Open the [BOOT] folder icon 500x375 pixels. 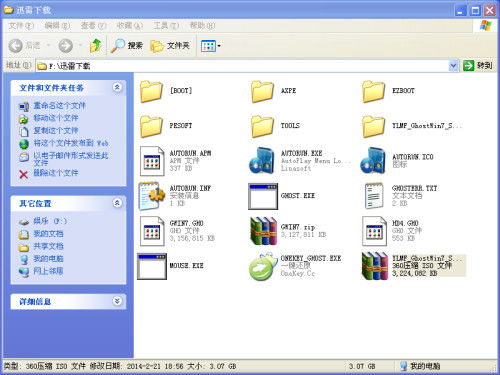(151, 91)
